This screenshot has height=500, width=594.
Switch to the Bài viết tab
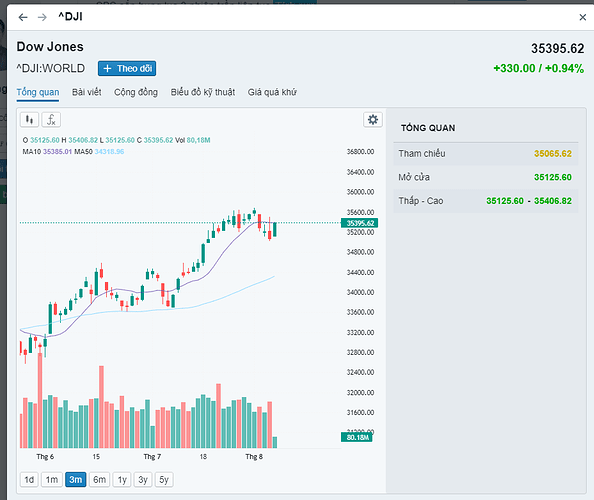click(x=87, y=92)
